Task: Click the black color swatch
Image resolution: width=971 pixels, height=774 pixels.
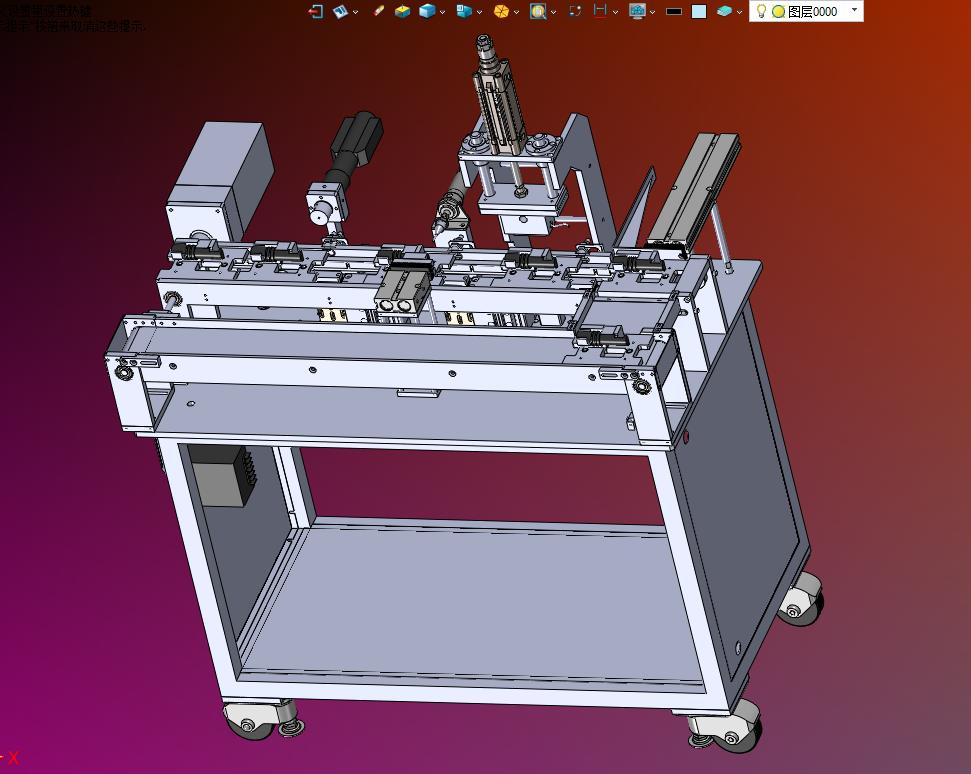Action: click(674, 11)
